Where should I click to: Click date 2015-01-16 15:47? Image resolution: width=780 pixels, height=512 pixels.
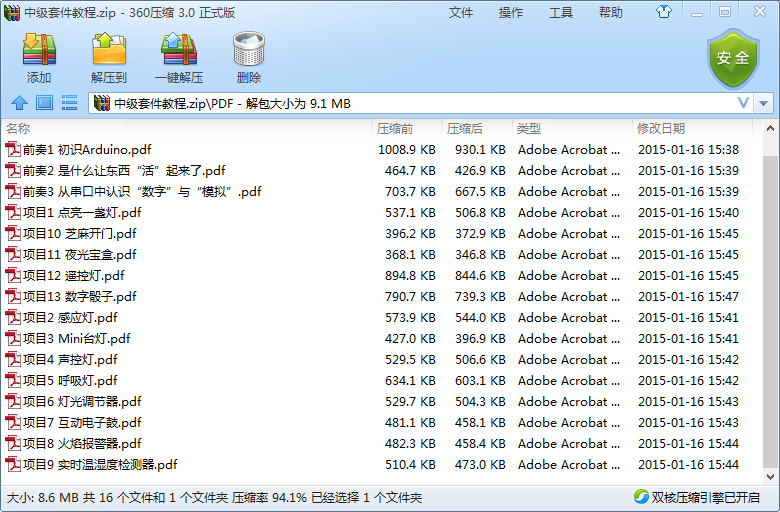coord(688,297)
